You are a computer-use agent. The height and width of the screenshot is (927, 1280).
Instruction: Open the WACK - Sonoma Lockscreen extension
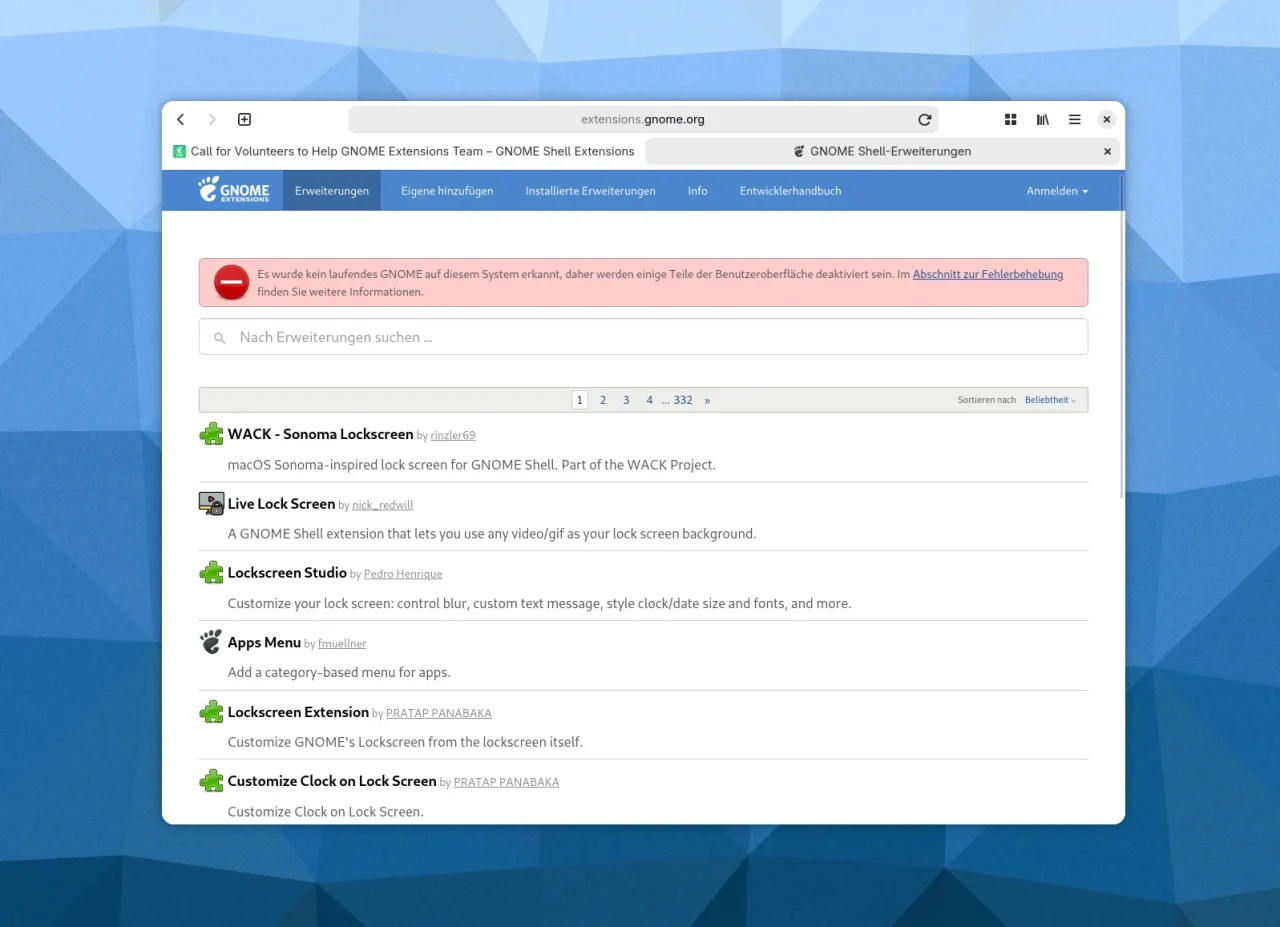[x=320, y=434]
